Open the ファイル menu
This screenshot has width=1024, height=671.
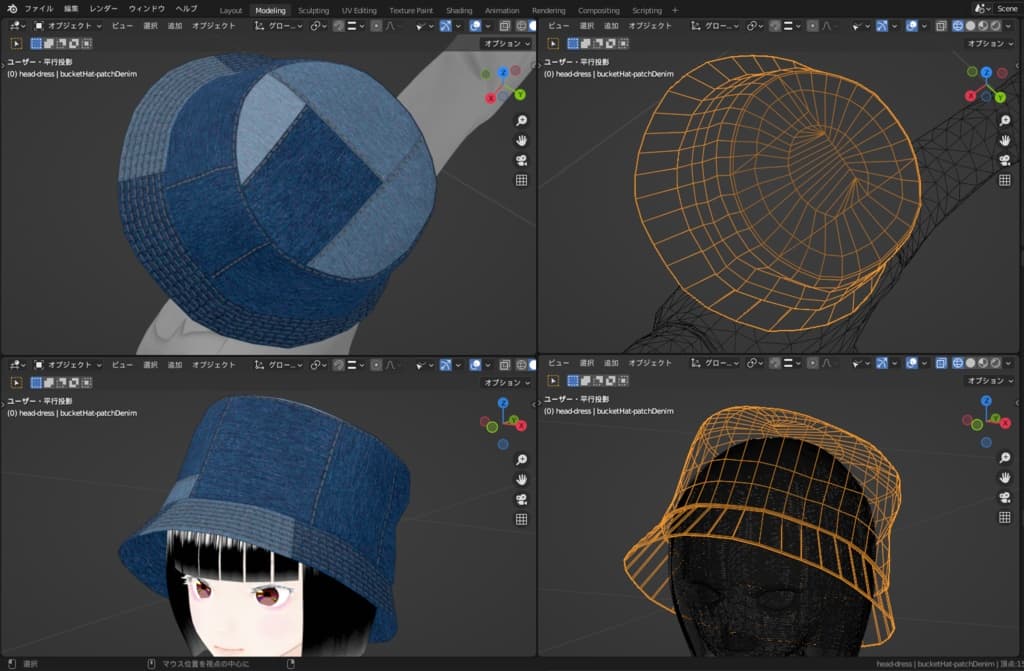pyautogui.click(x=38, y=9)
